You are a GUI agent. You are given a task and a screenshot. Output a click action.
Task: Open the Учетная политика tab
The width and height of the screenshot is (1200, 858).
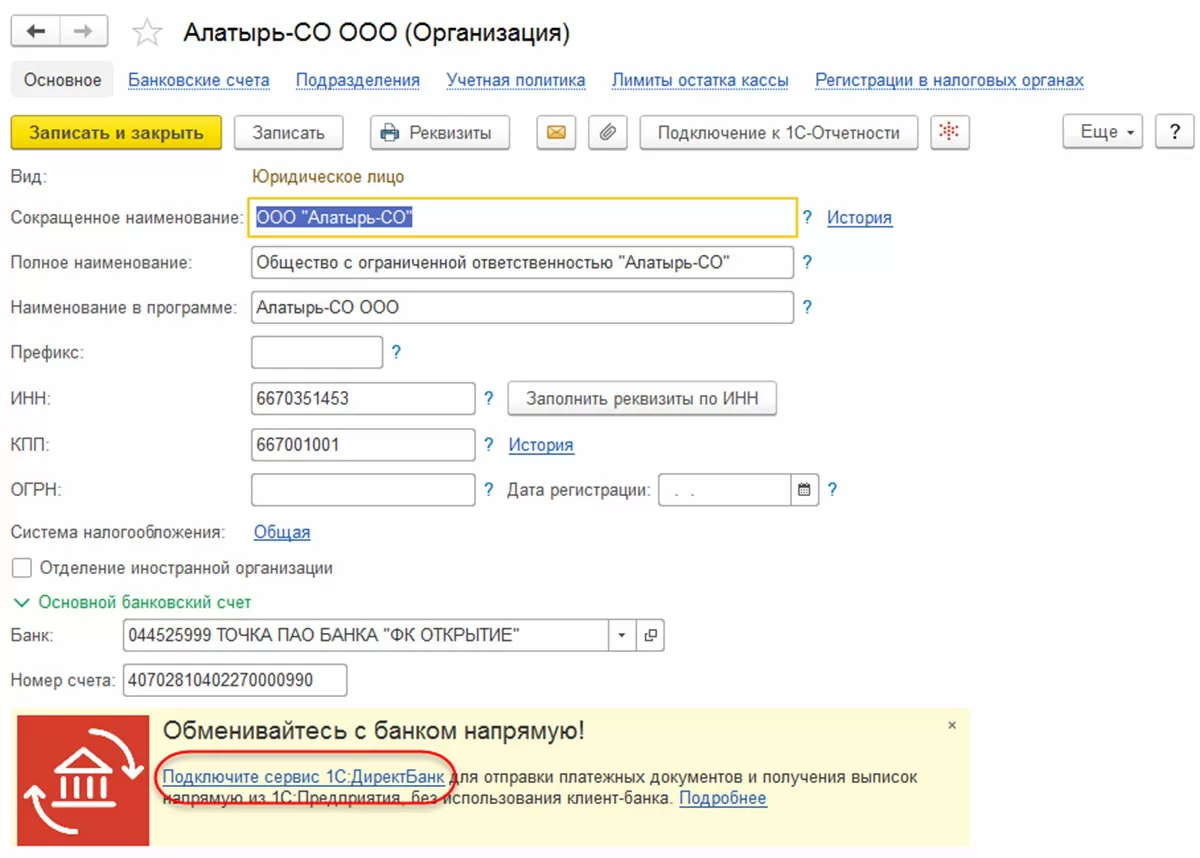pos(516,80)
